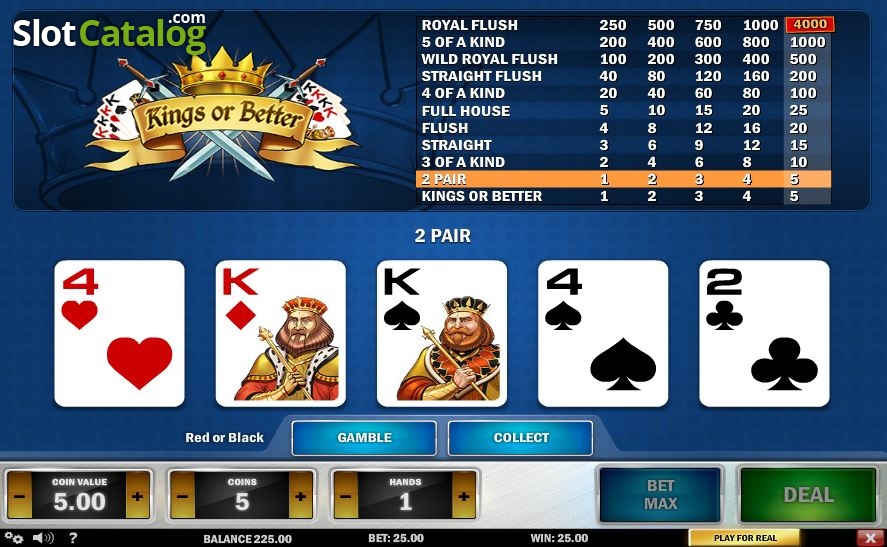
Task: Increase hands with plus button
Action: click(x=464, y=496)
